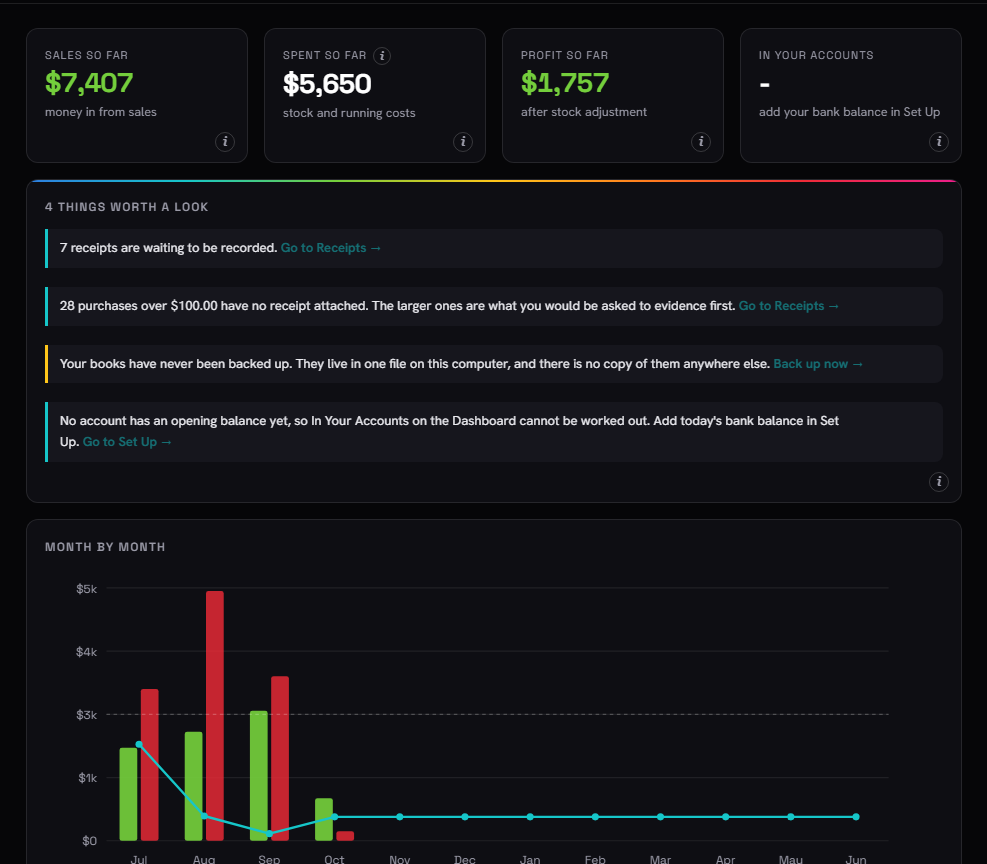
Task: Click 'add your bank balance in Set Up' text
Action: click(849, 112)
